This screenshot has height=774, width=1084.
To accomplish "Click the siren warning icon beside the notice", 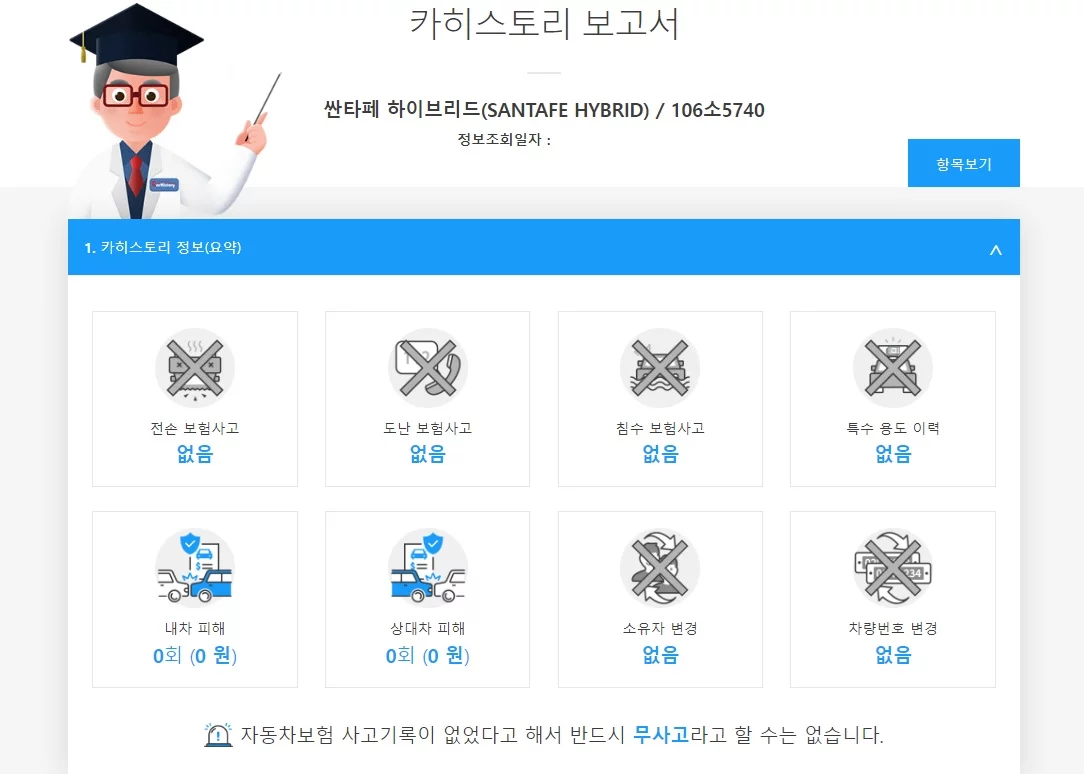I will tap(218, 735).
